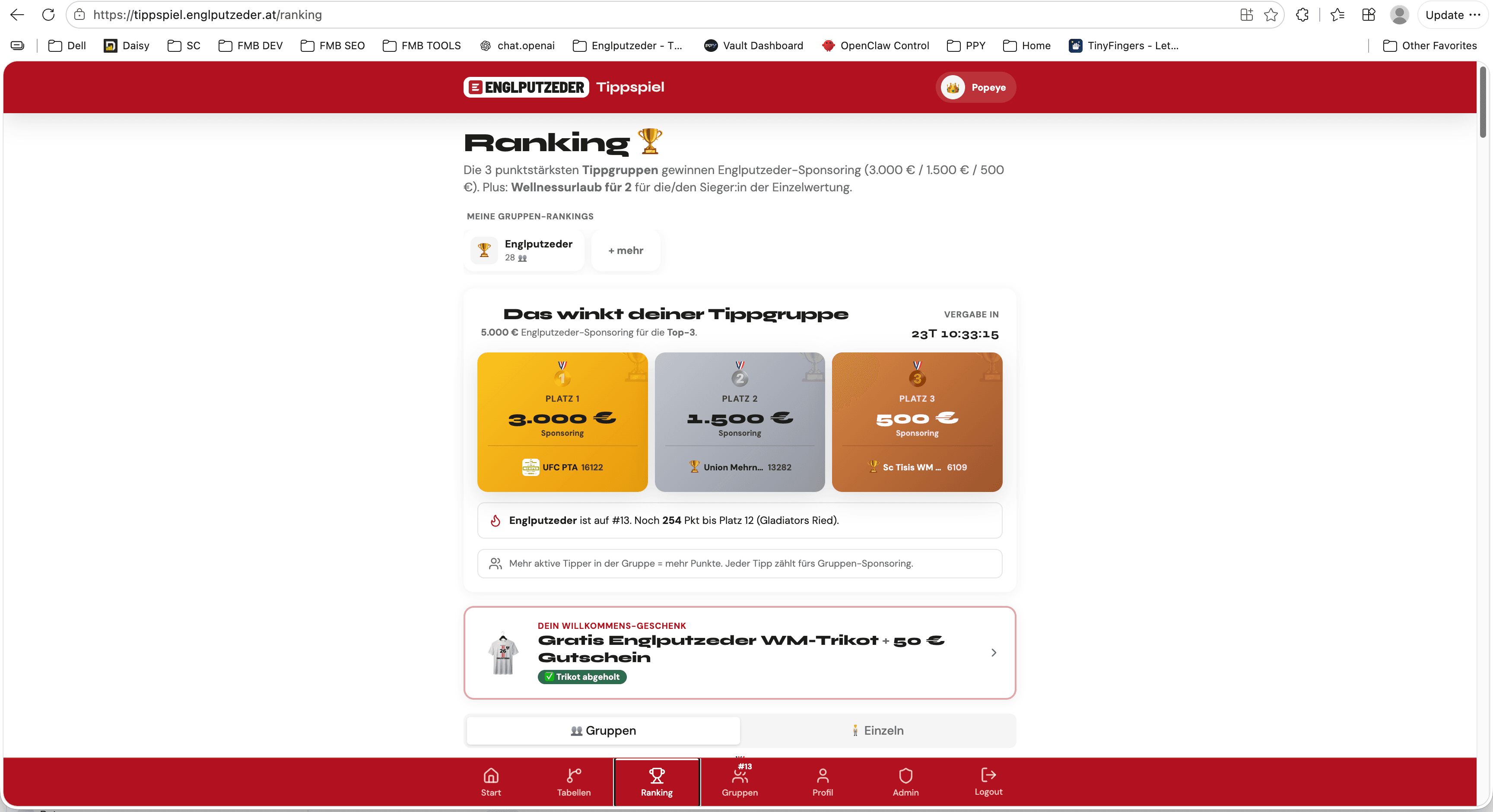Open the Home bookmarks folder
Screen dimensions: 1493x812
coord(1026,46)
